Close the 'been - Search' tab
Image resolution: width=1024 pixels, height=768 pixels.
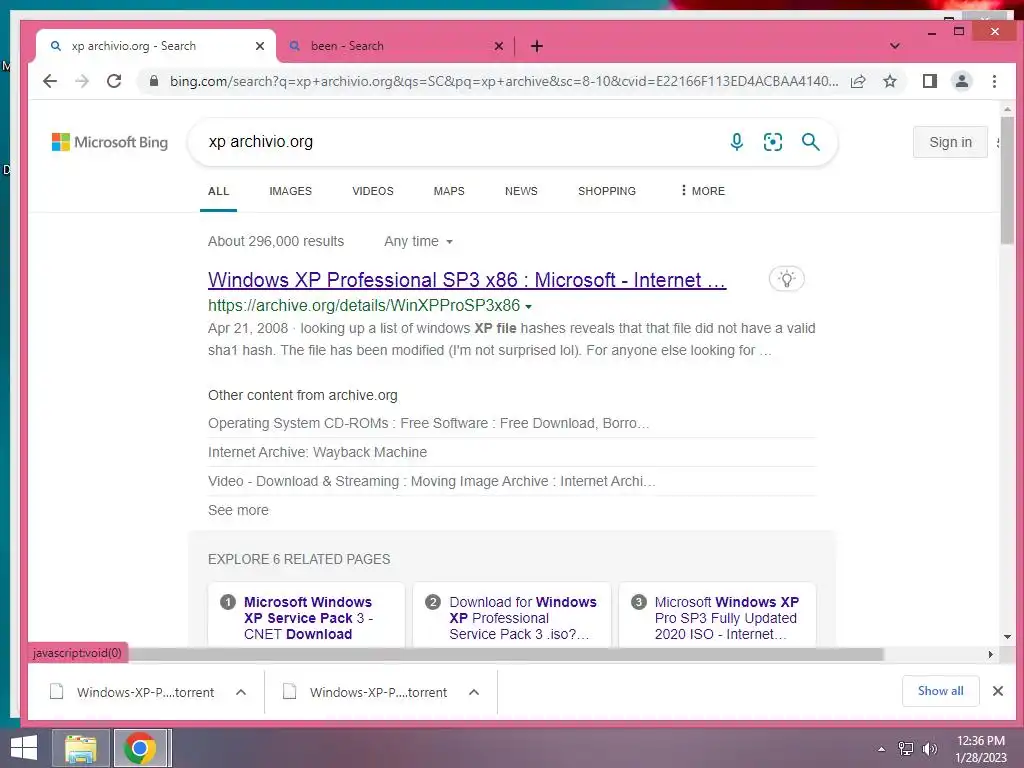tap(498, 46)
